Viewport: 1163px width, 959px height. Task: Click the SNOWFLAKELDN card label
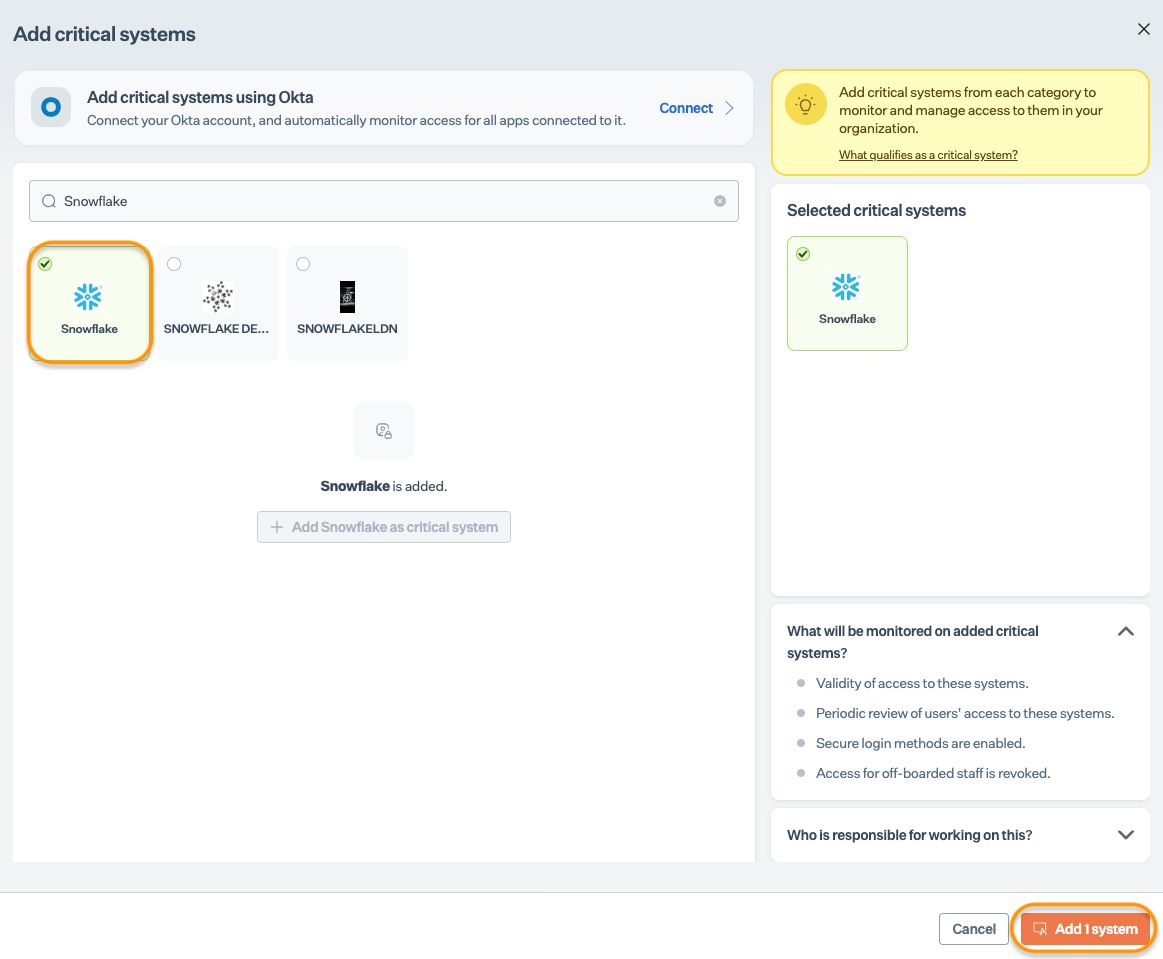[x=347, y=329]
